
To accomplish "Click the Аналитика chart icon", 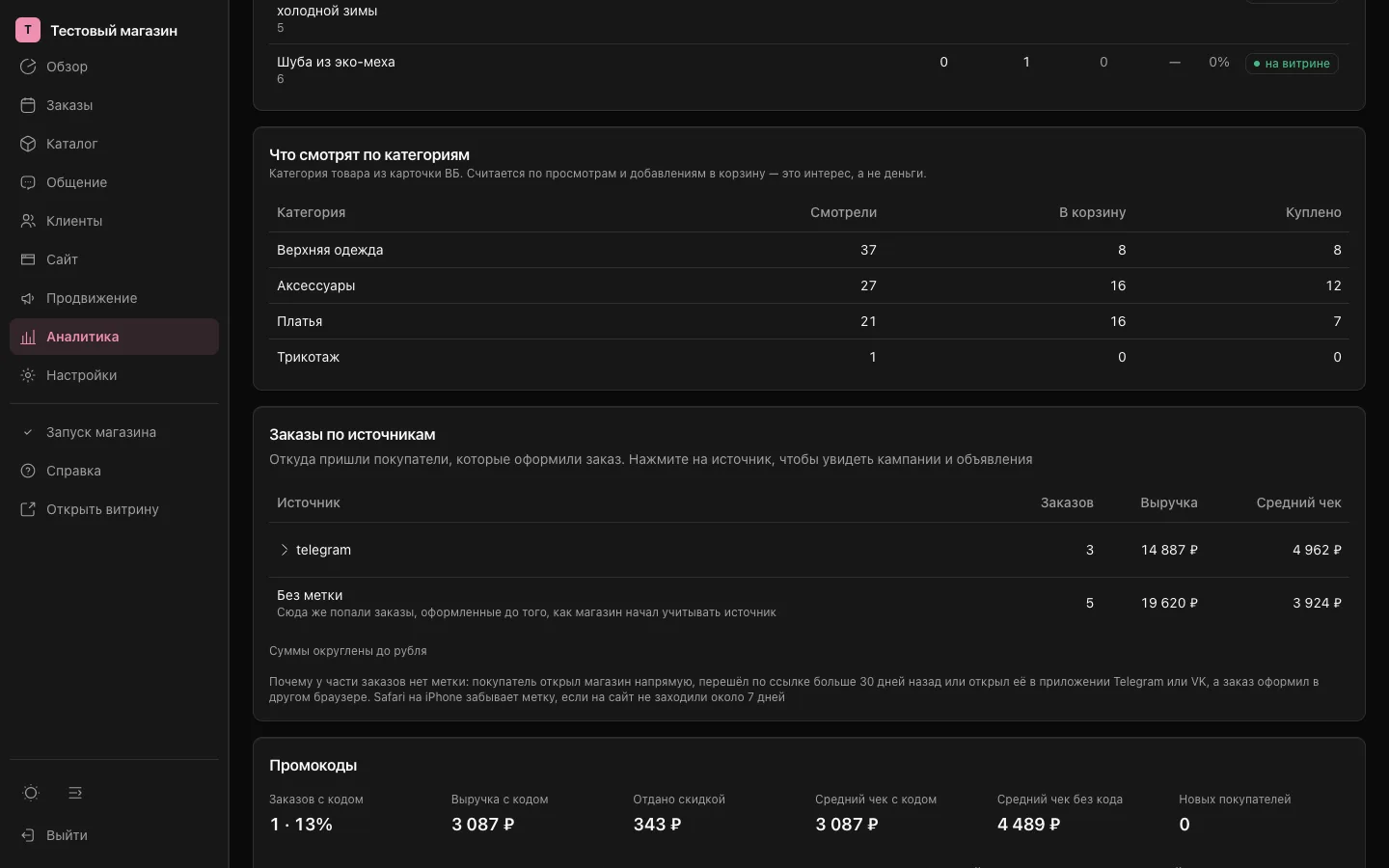I will [28, 337].
